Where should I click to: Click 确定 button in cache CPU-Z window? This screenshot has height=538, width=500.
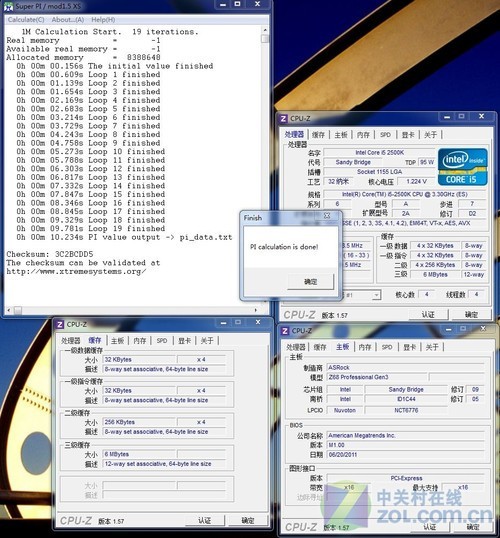[x=247, y=521]
